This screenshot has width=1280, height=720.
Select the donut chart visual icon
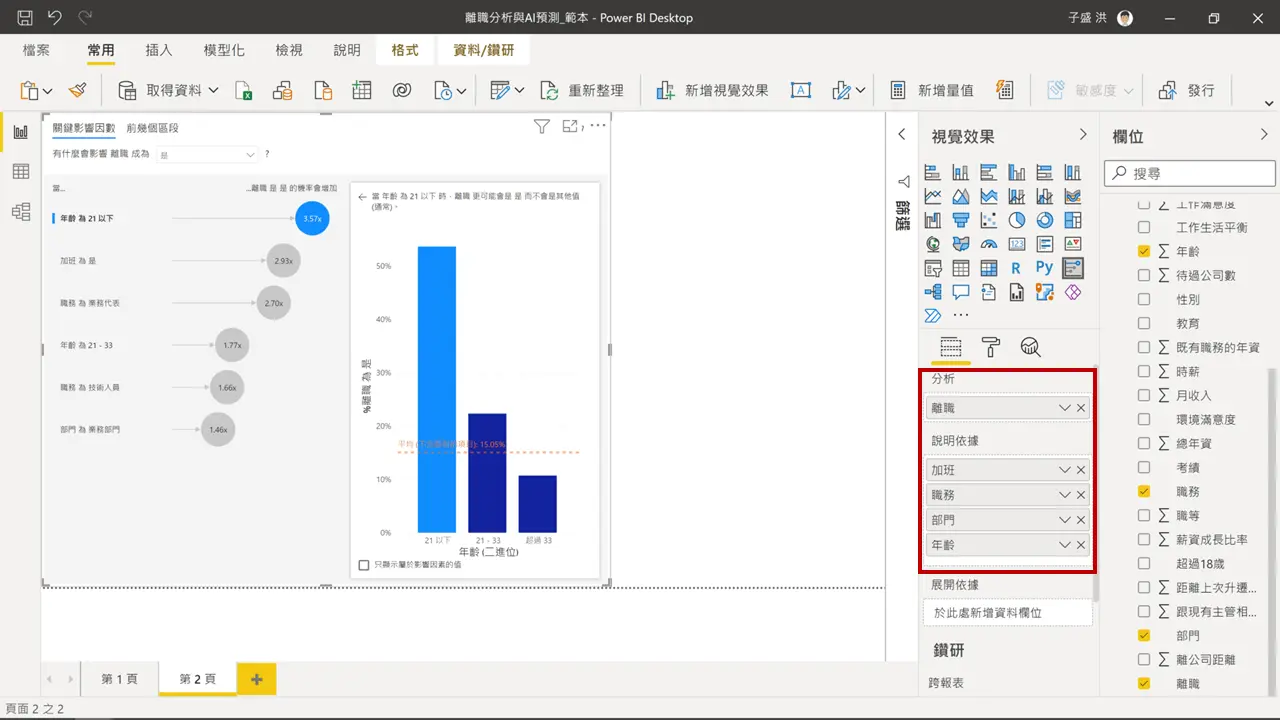pos(1045,220)
